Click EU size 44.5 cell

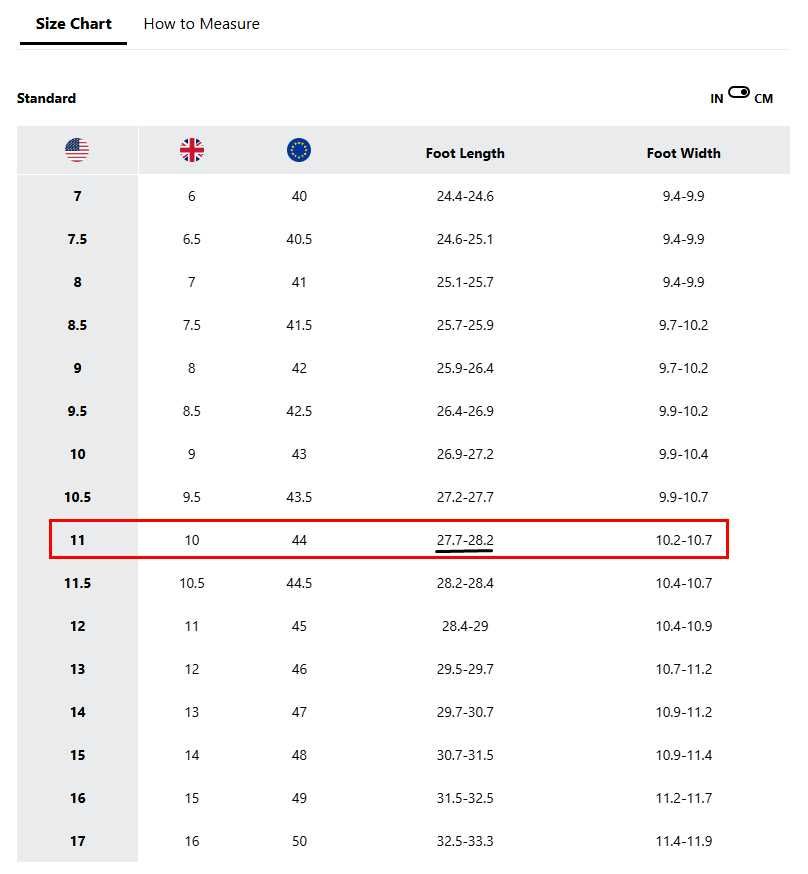[x=299, y=583]
